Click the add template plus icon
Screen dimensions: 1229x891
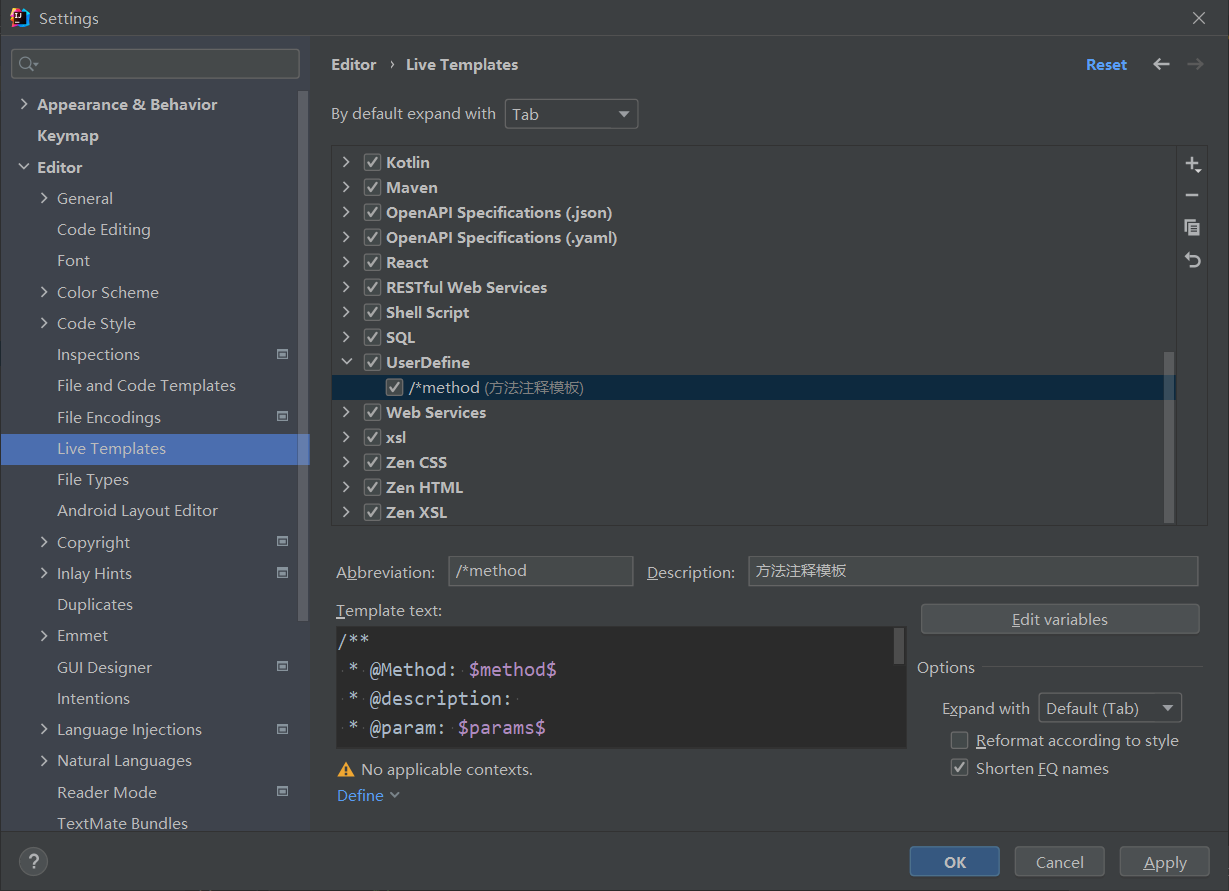1191,164
